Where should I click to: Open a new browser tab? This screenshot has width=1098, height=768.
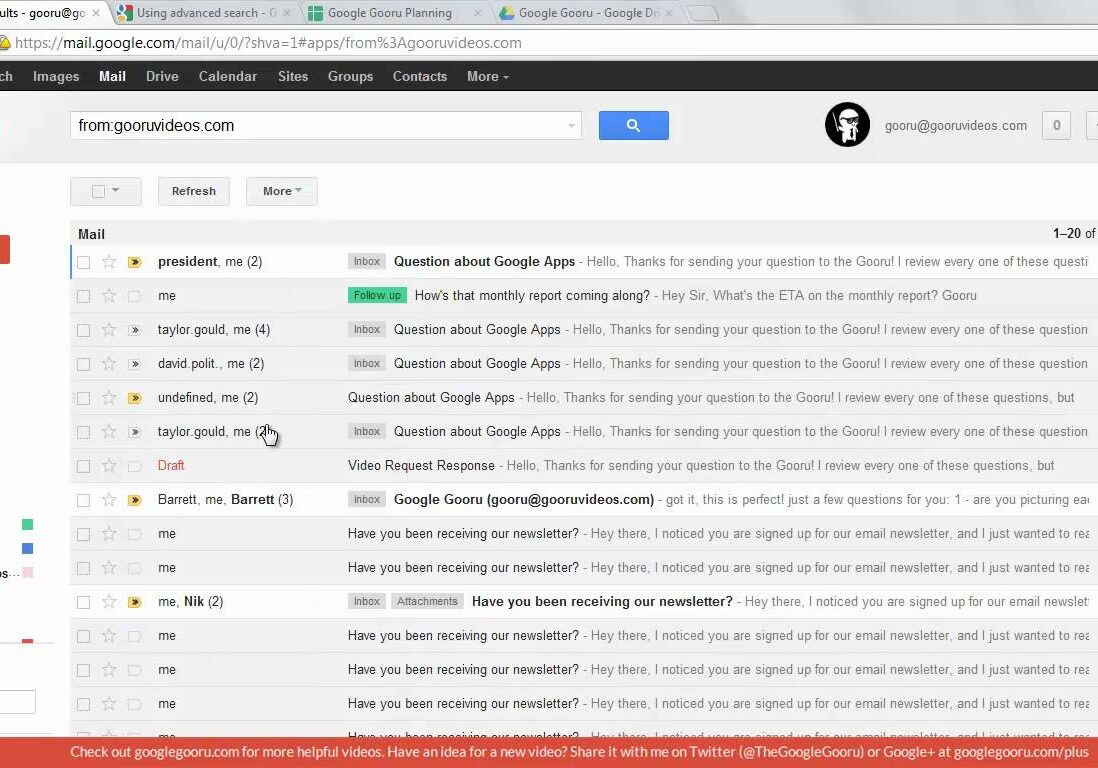tap(702, 13)
